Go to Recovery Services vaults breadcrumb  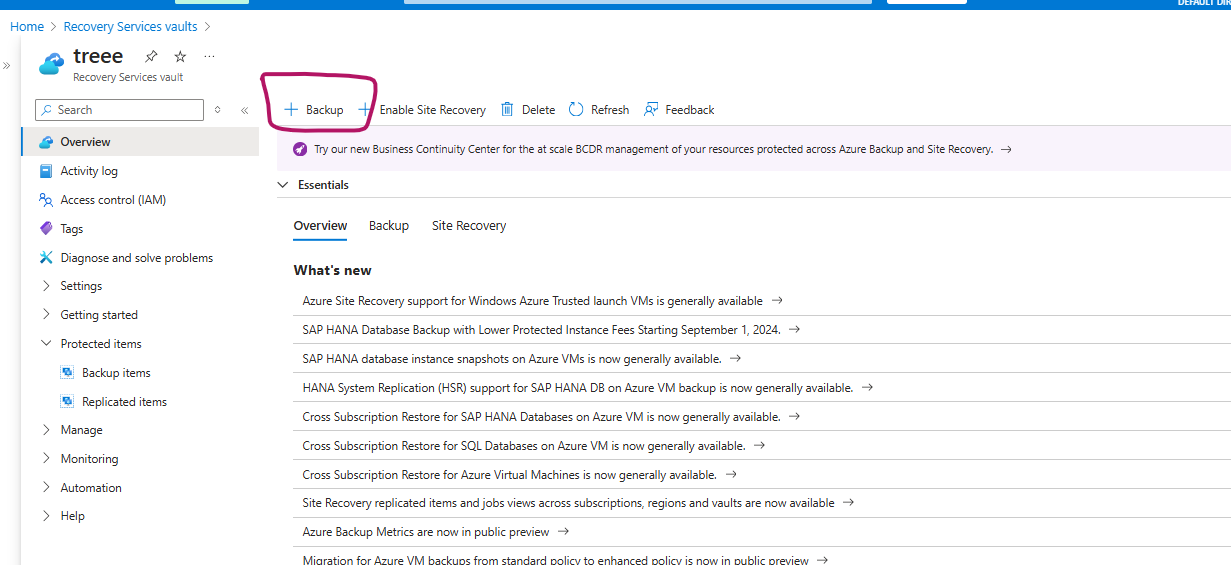click(x=130, y=27)
